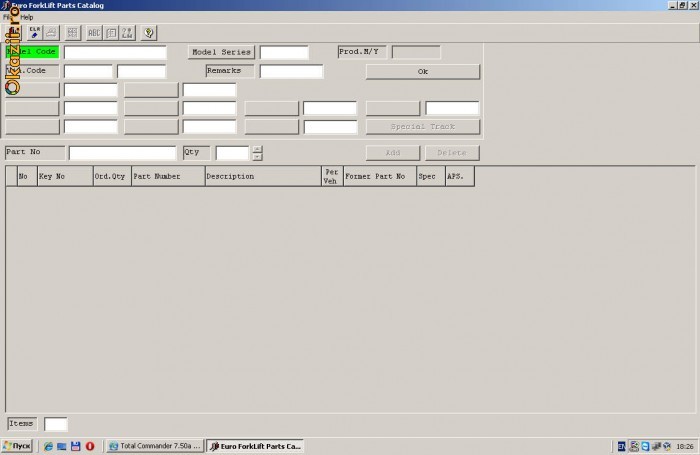The width and height of the screenshot is (700, 455).
Task: Increase Qty with the up spinner arrow
Action: click(x=257, y=149)
